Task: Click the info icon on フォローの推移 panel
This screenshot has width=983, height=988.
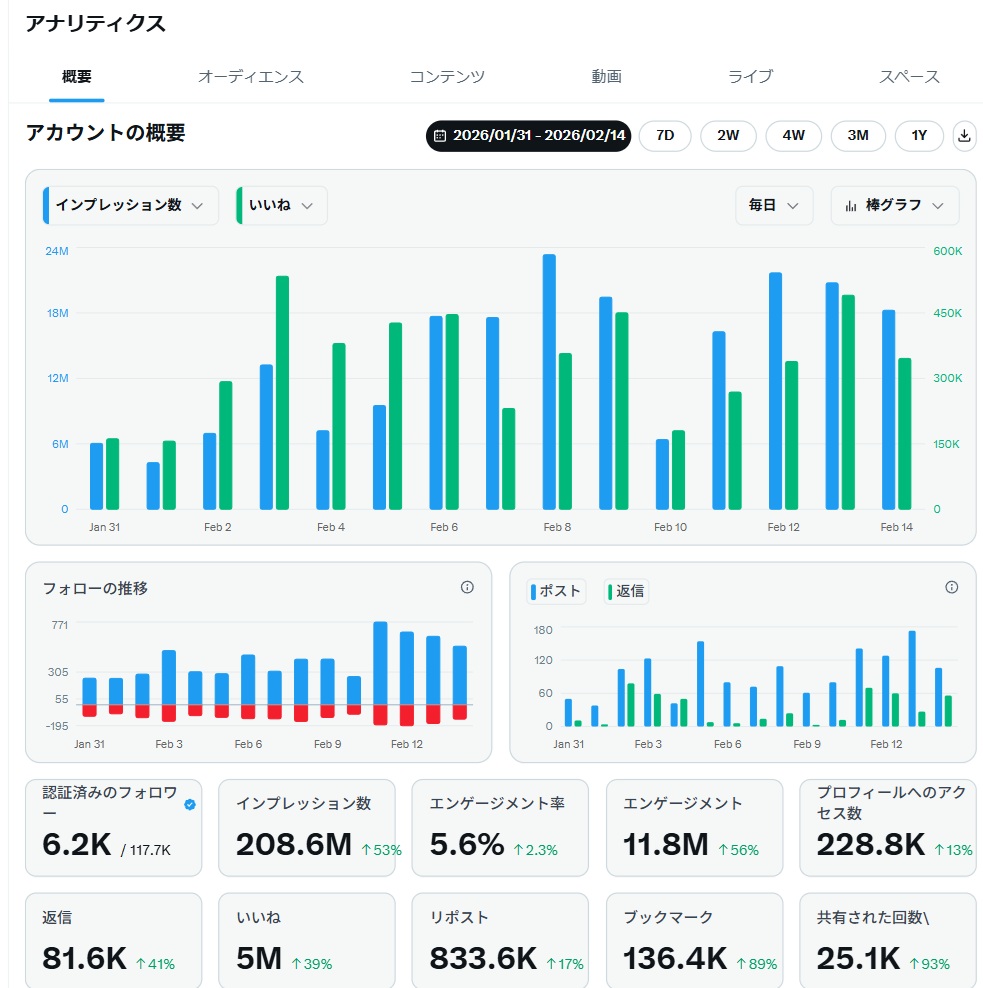Action: (467, 588)
